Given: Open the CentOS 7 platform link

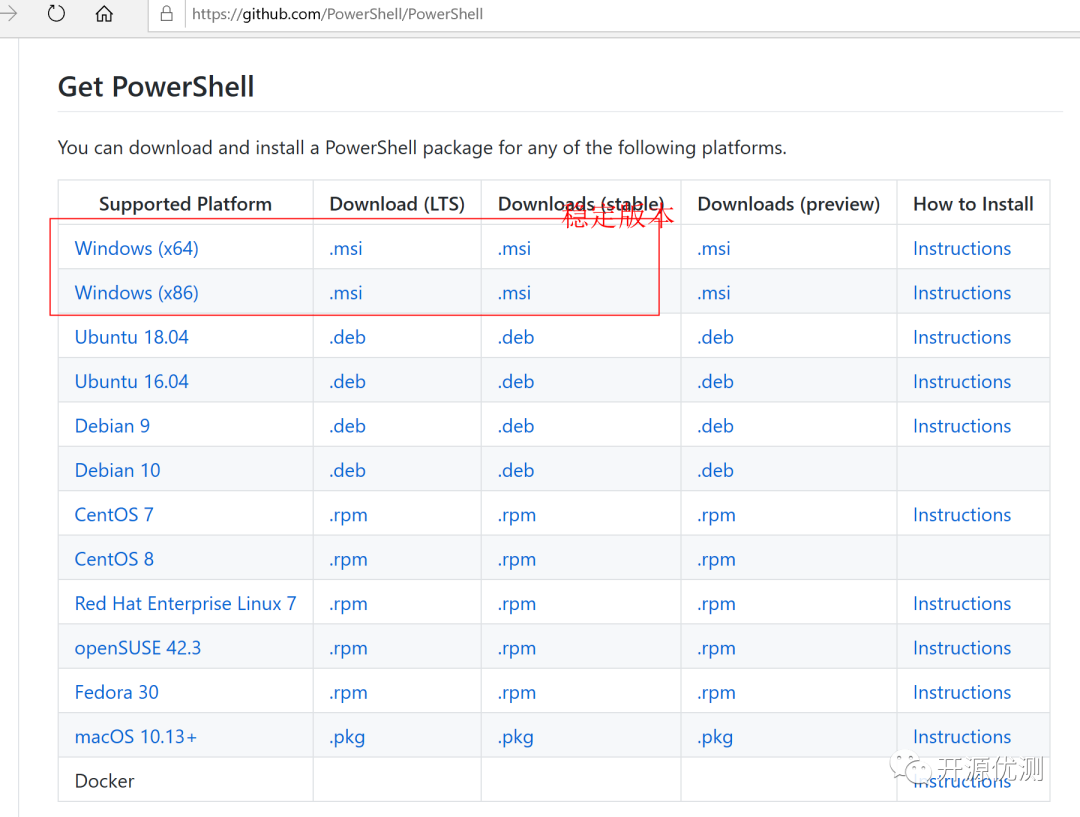Looking at the screenshot, I should [114, 515].
